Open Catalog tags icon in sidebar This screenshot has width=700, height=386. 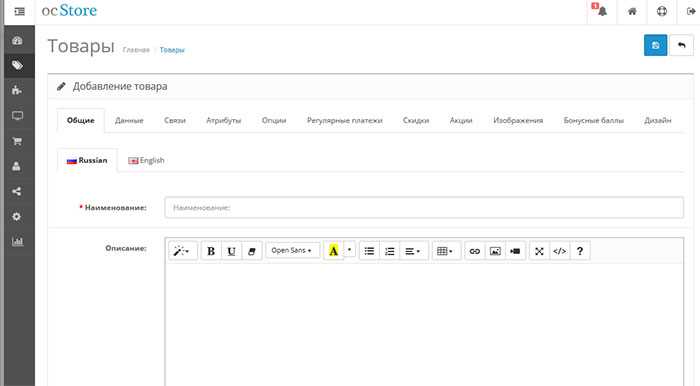[17, 66]
